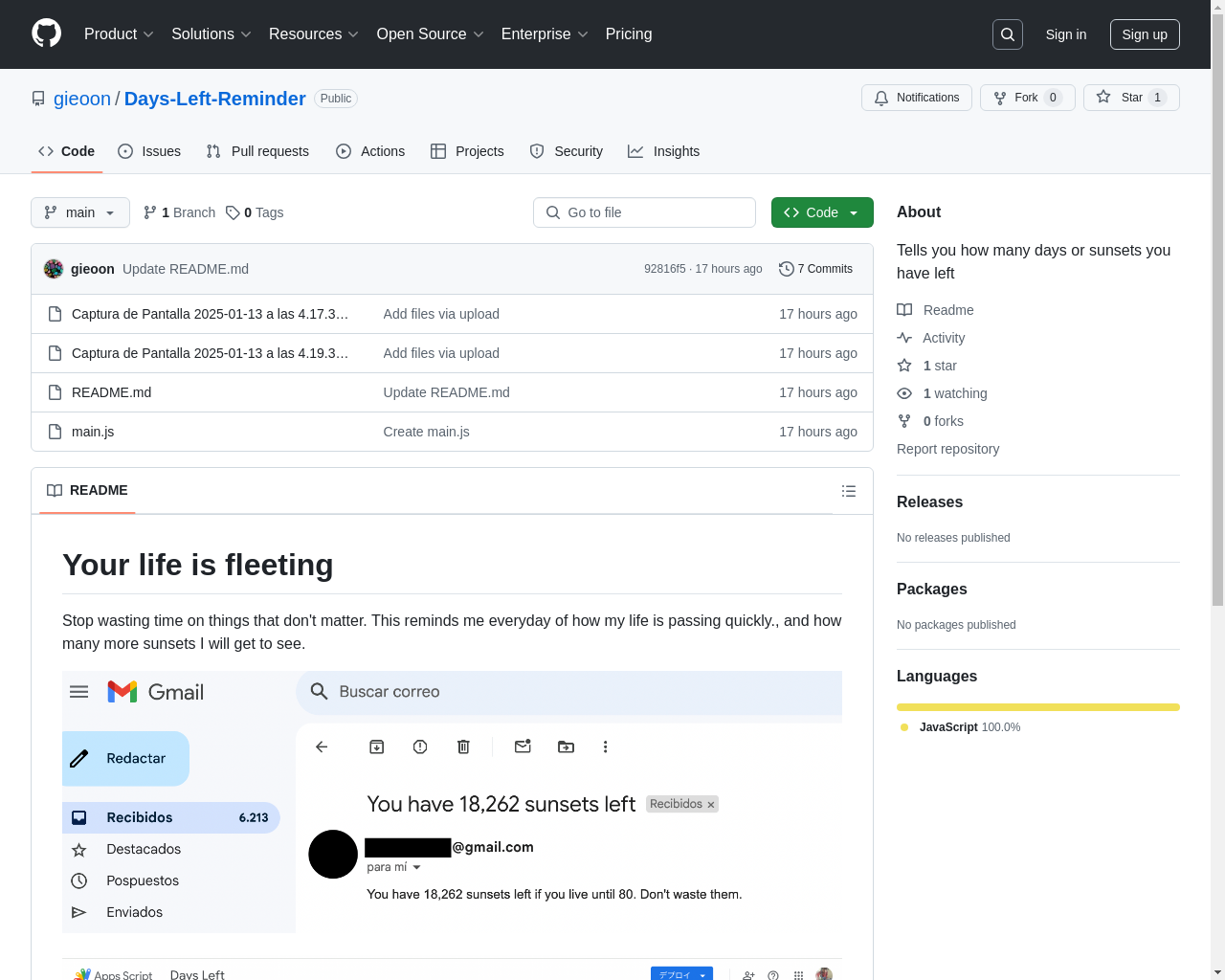Open the Days-Left-Reminder repository link

tap(215, 99)
